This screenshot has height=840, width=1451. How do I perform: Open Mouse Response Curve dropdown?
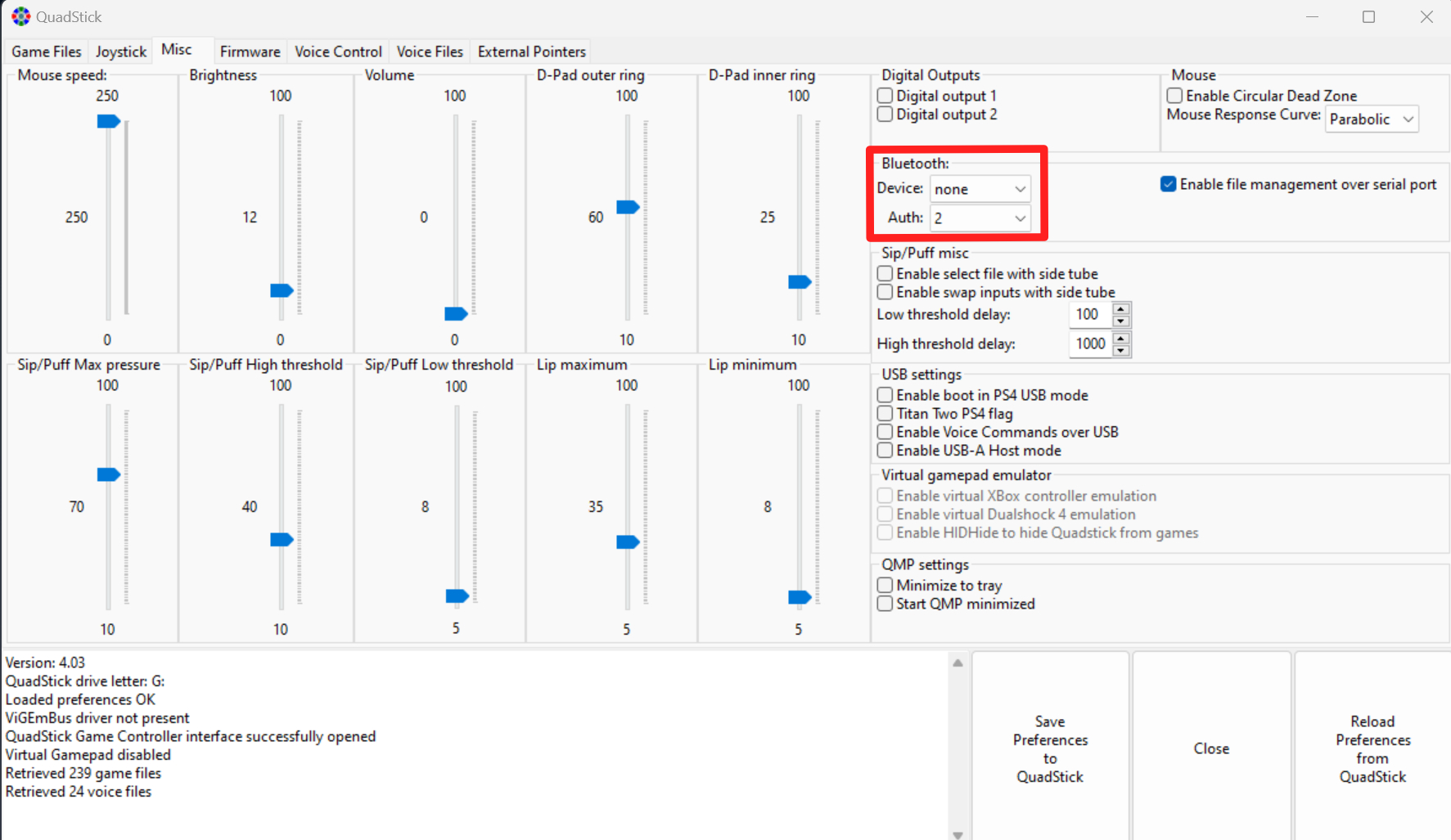(1372, 119)
